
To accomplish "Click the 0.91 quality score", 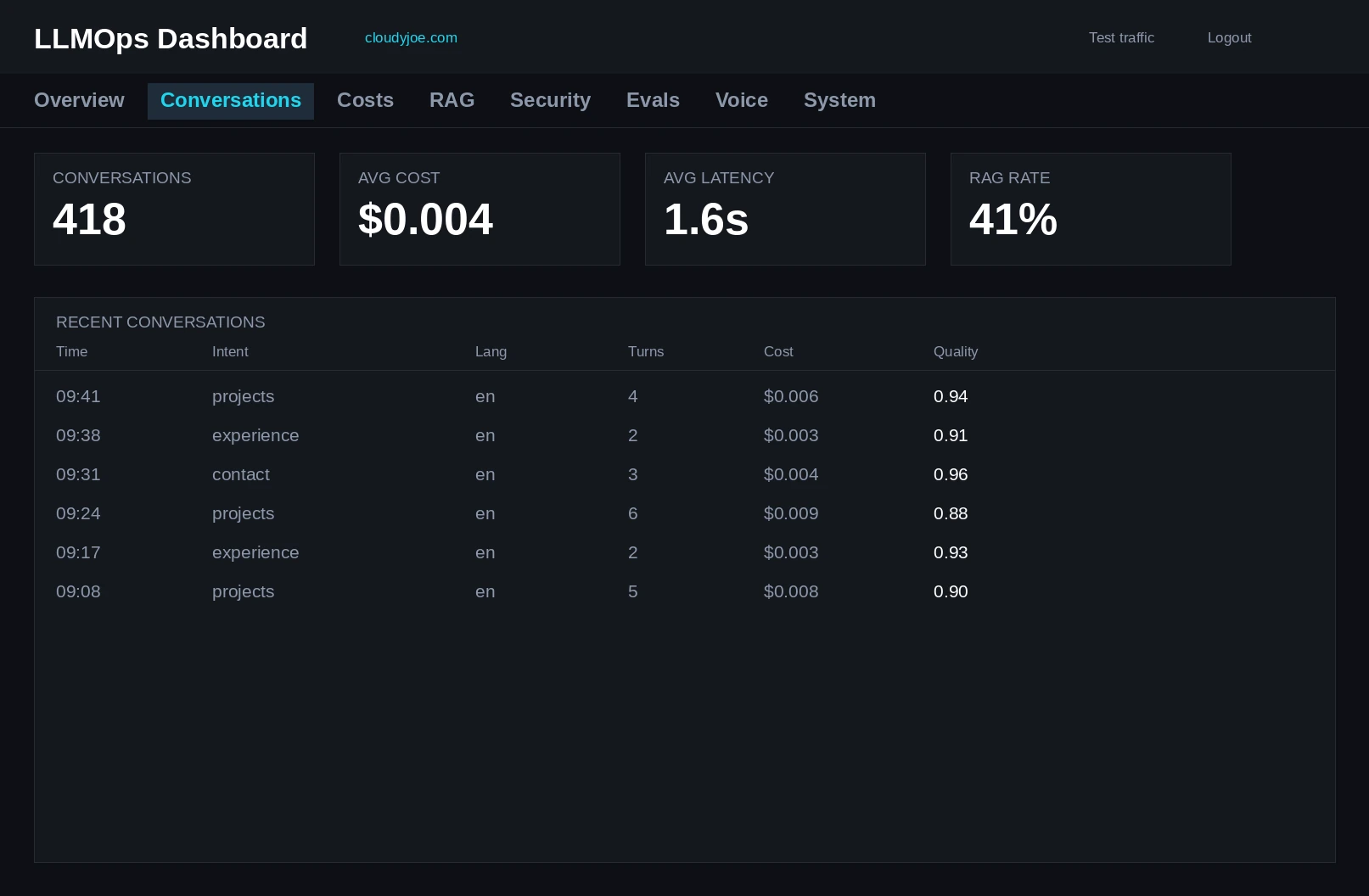I will coord(951,435).
